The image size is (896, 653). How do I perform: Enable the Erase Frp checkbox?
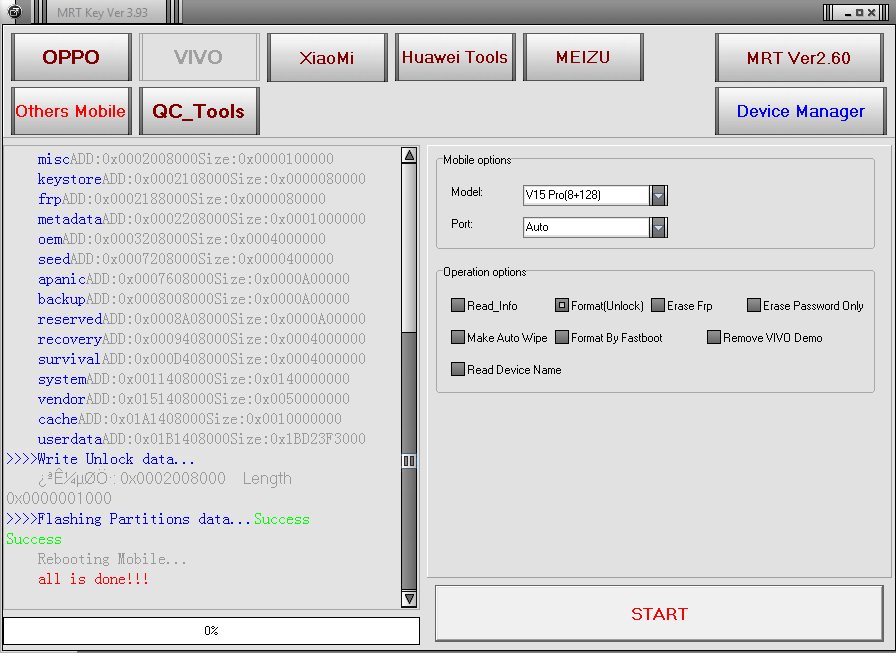click(x=658, y=305)
